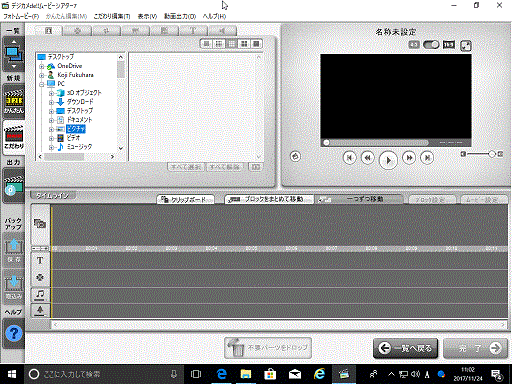Adjust the preview volume slider knob
The height and width of the screenshot is (384, 512).
[x=492, y=154]
